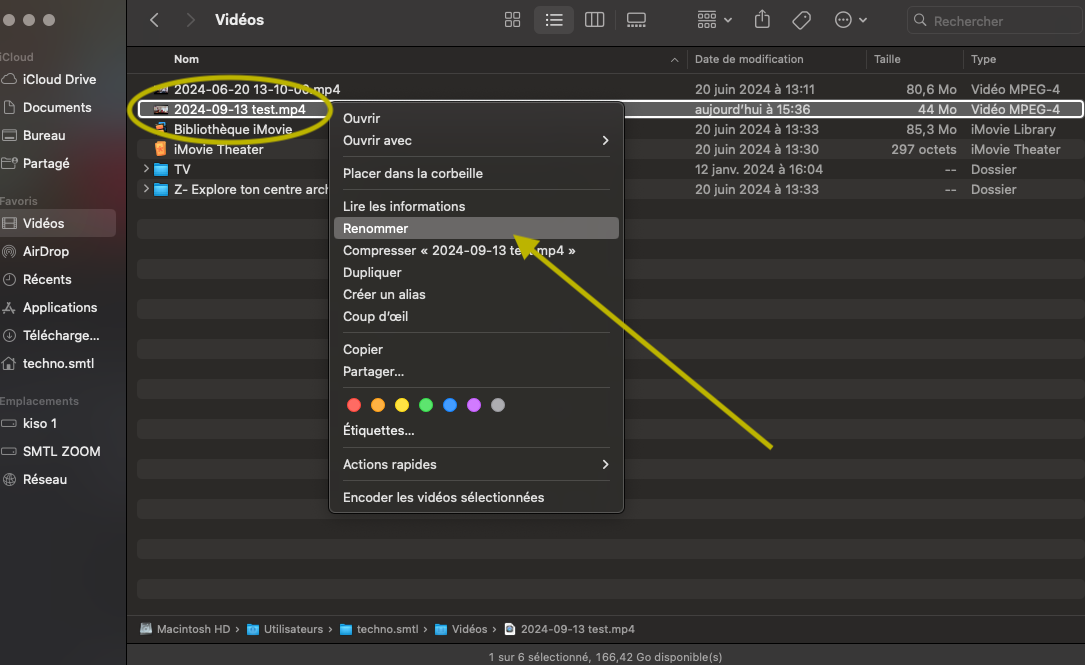Click Étiquettes… in the context menu
The width and height of the screenshot is (1085, 665).
pyautogui.click(x=379, y=431)
